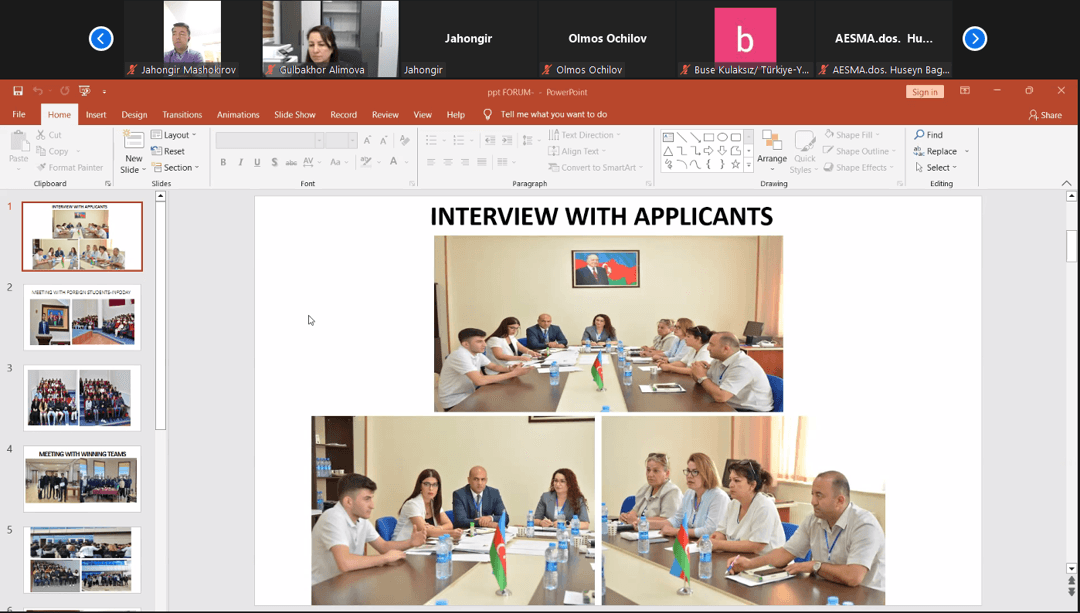The height and width of the screenshot is (613, 1080).
Task: Switch to the Transitions tab
Action: (x=182, y=114)
